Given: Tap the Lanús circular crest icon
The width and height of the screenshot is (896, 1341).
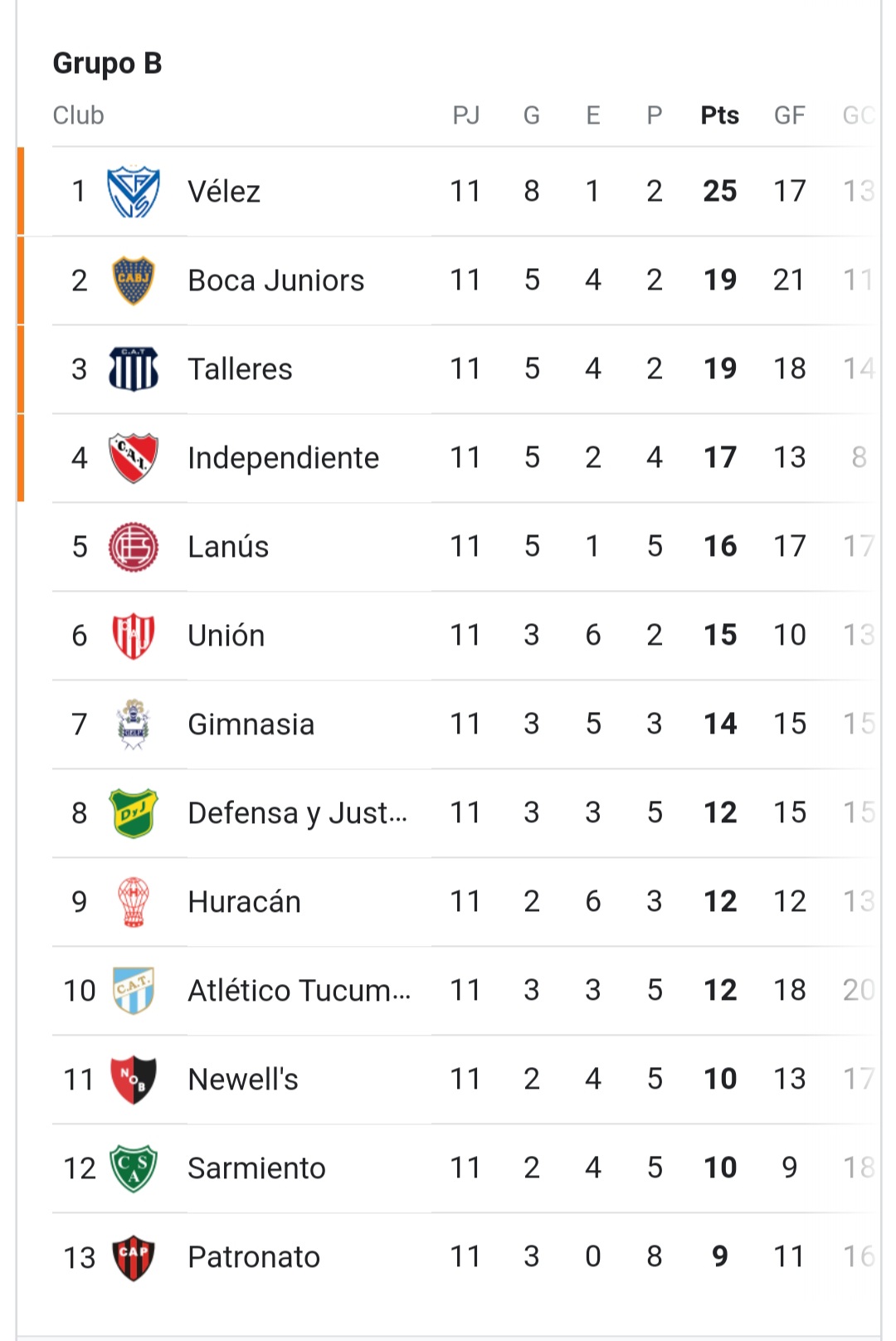Looking at the screenshot, I should click(x=134, y=547).
